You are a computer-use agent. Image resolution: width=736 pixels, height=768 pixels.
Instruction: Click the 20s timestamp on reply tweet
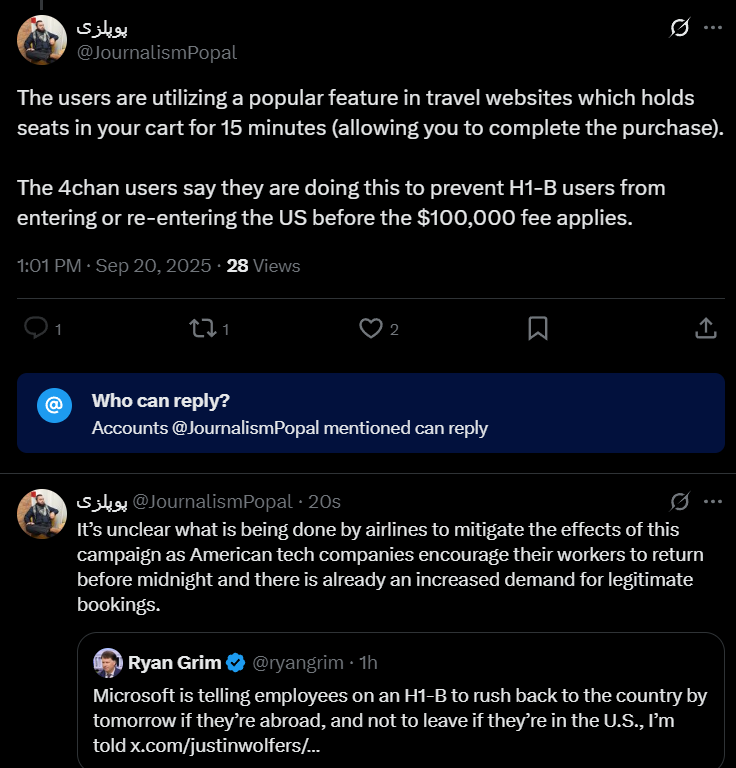point(324,501)
